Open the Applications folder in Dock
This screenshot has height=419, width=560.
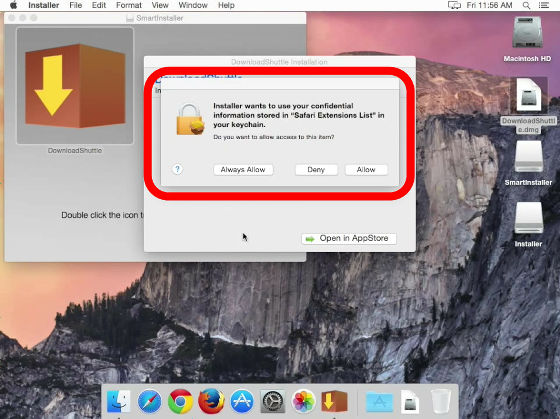point(379,402)
